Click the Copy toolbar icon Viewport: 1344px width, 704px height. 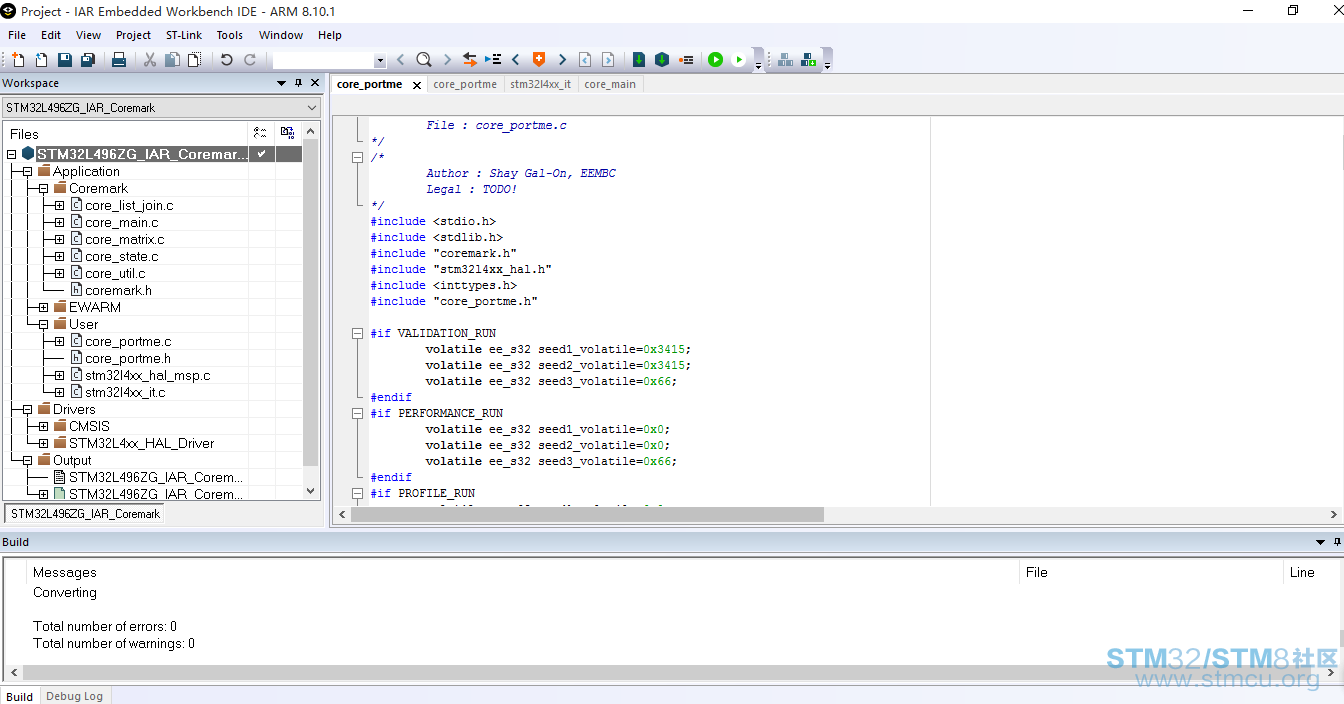[x=172, y=60]
